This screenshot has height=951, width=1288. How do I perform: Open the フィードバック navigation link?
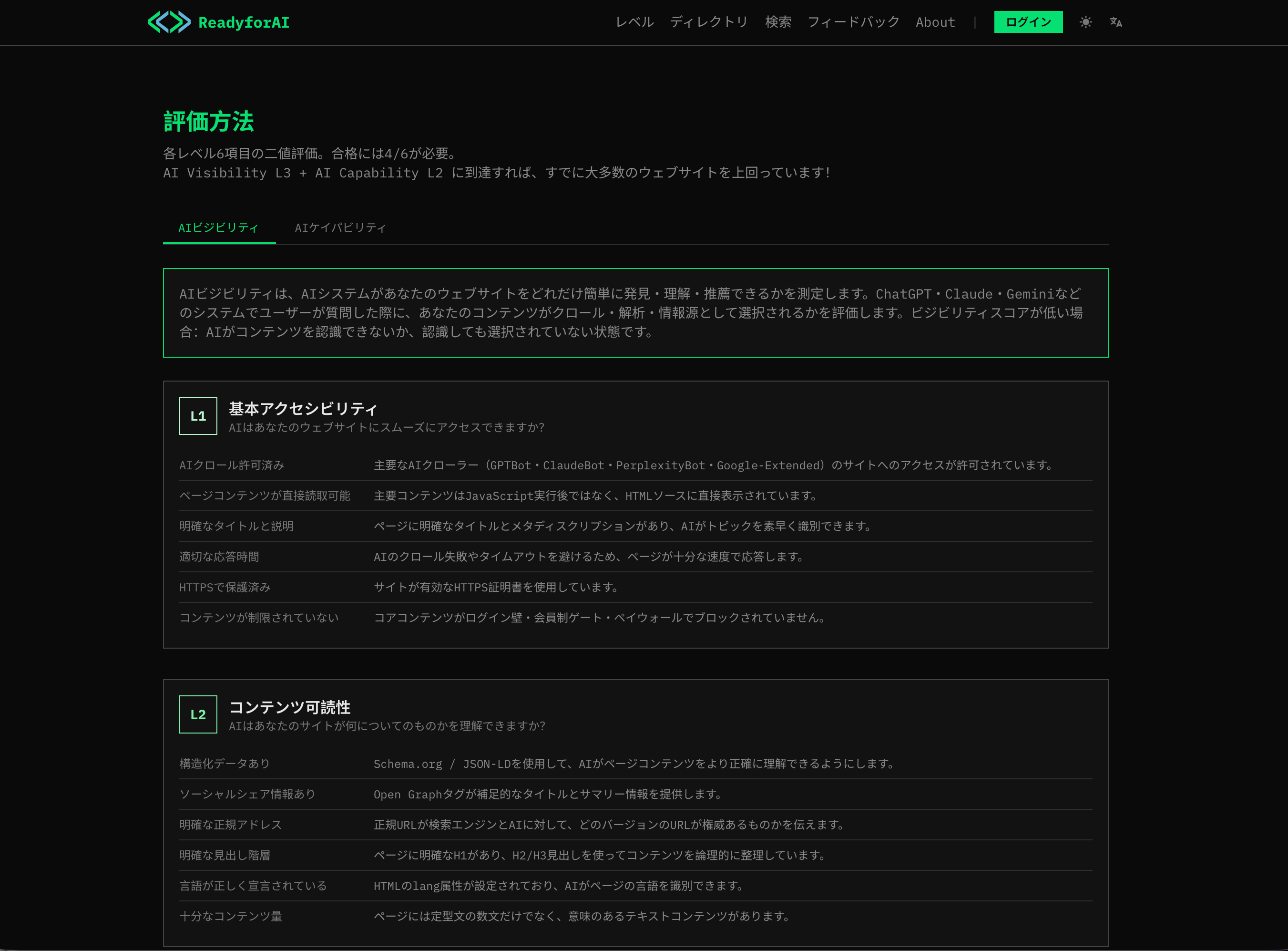pos(853,22)
